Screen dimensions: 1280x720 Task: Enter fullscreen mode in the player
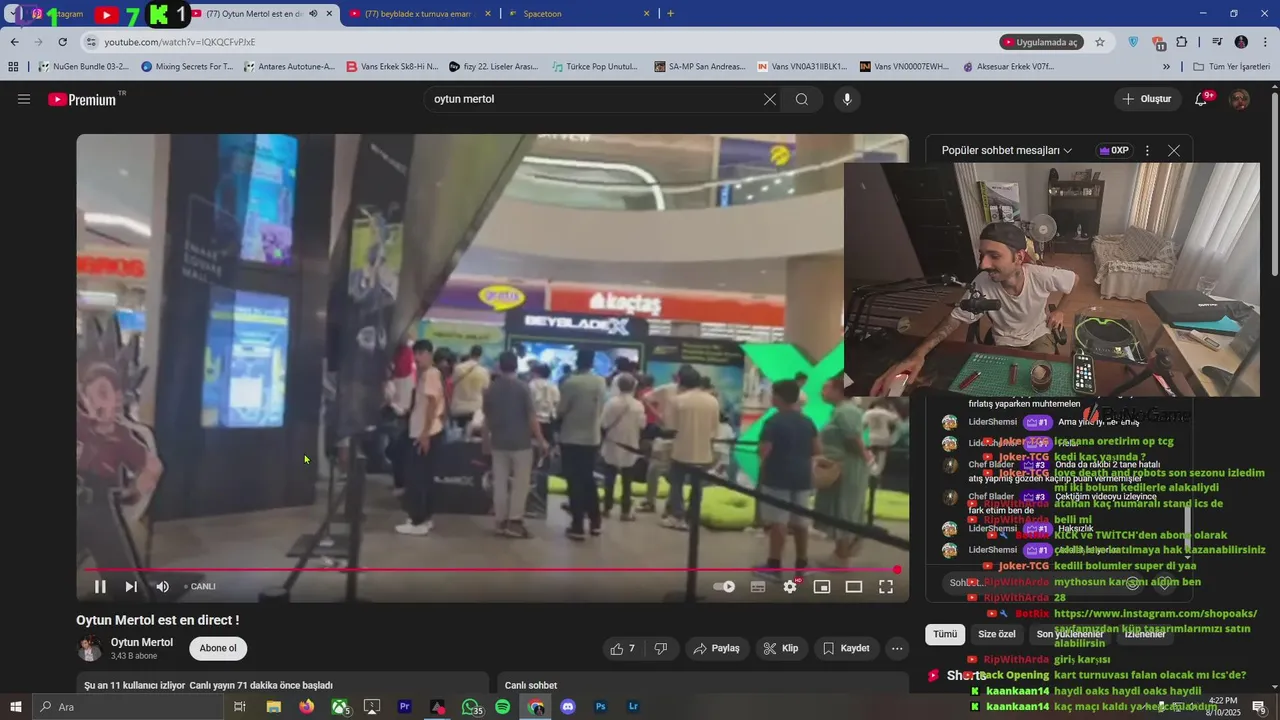tap(886, 587)
